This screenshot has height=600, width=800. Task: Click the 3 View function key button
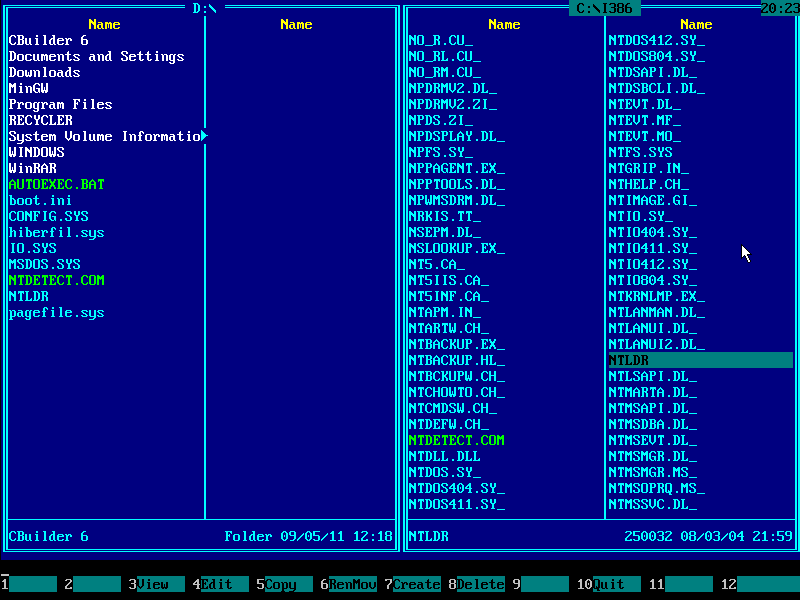click(x=156, y=584)
